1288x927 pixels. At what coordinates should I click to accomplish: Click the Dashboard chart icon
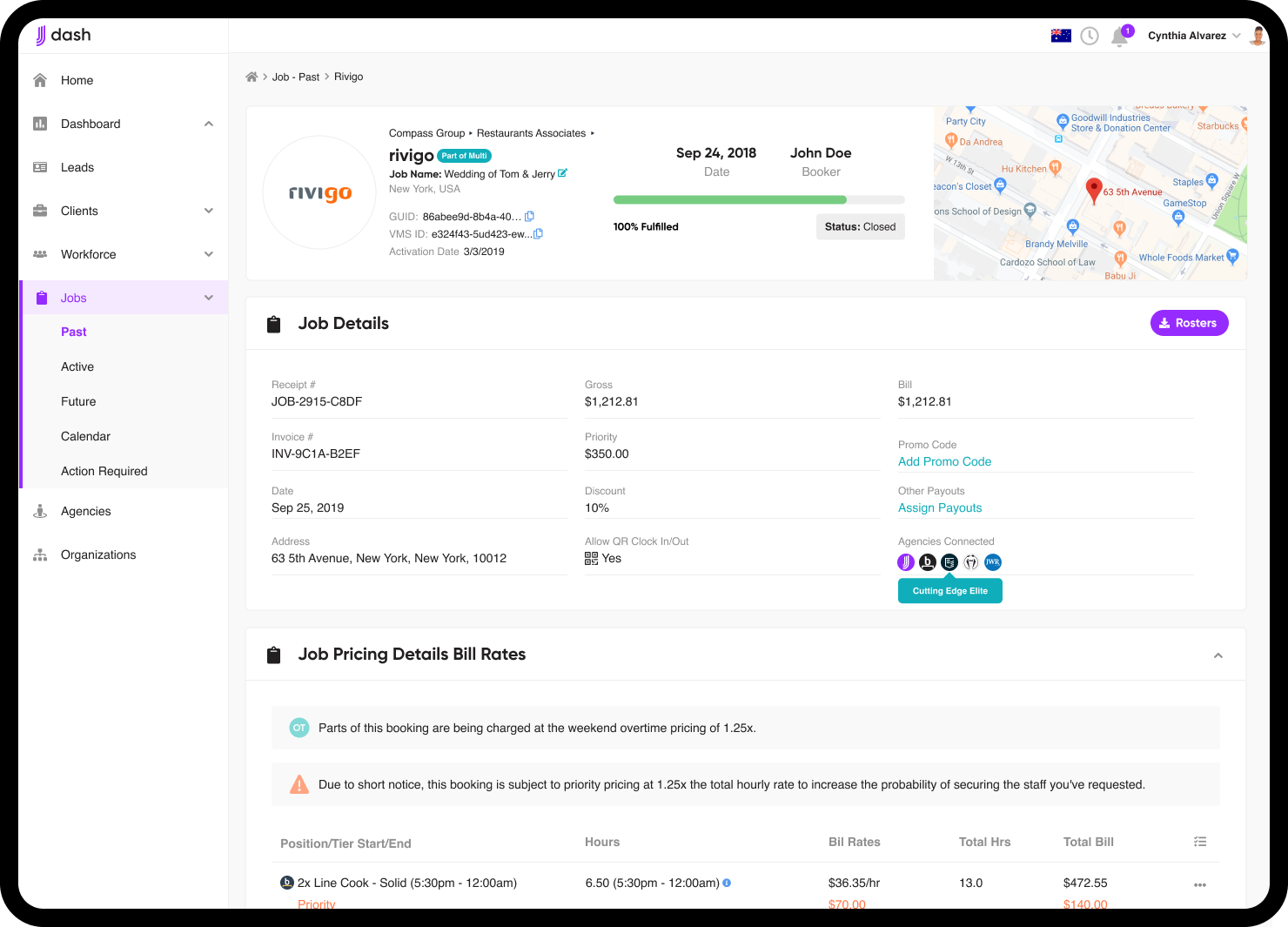[x=40, y=124]
